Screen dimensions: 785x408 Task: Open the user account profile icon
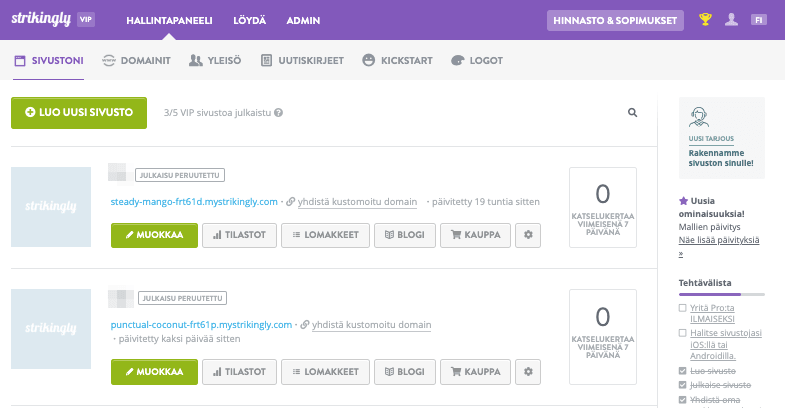click(731, 20)
